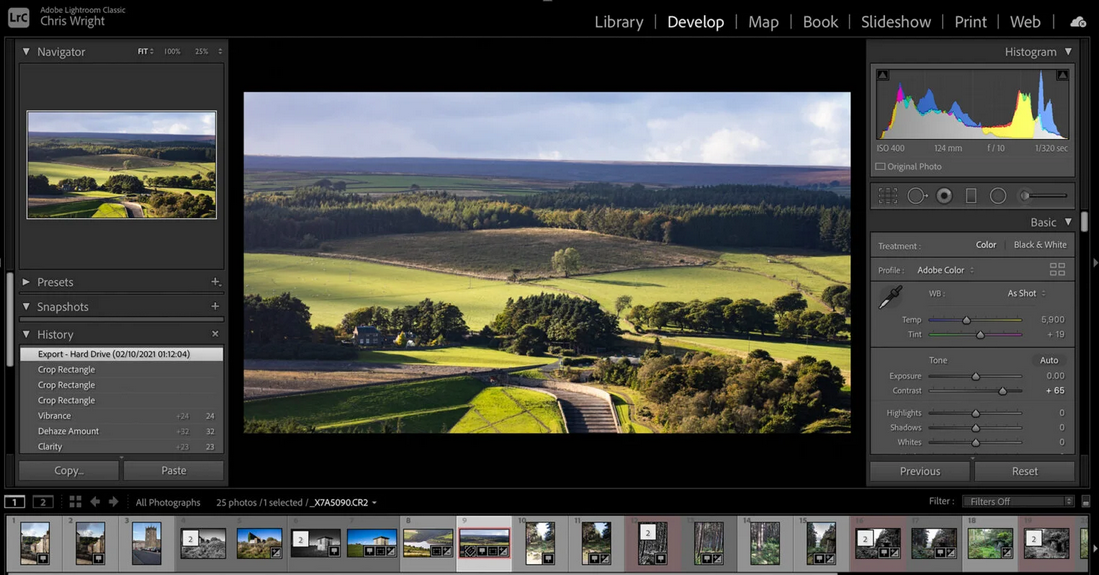Select the Adjustment Brush tool
The width and height of the screenshot is (1099, 575).
1044,196
